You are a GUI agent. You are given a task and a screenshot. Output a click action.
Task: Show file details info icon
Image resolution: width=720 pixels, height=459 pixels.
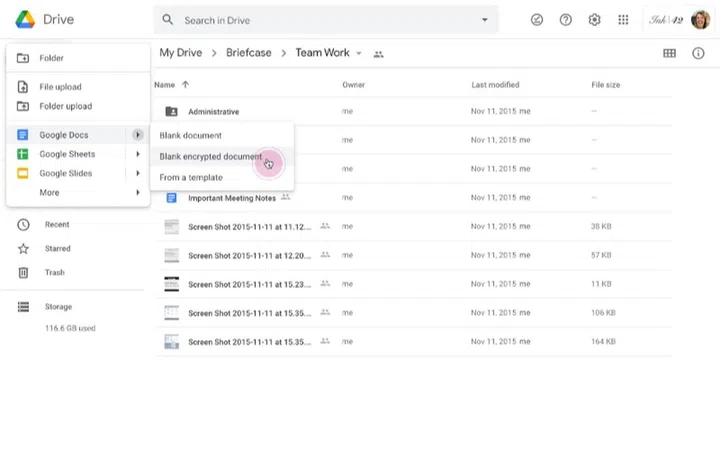coord(698,53)
